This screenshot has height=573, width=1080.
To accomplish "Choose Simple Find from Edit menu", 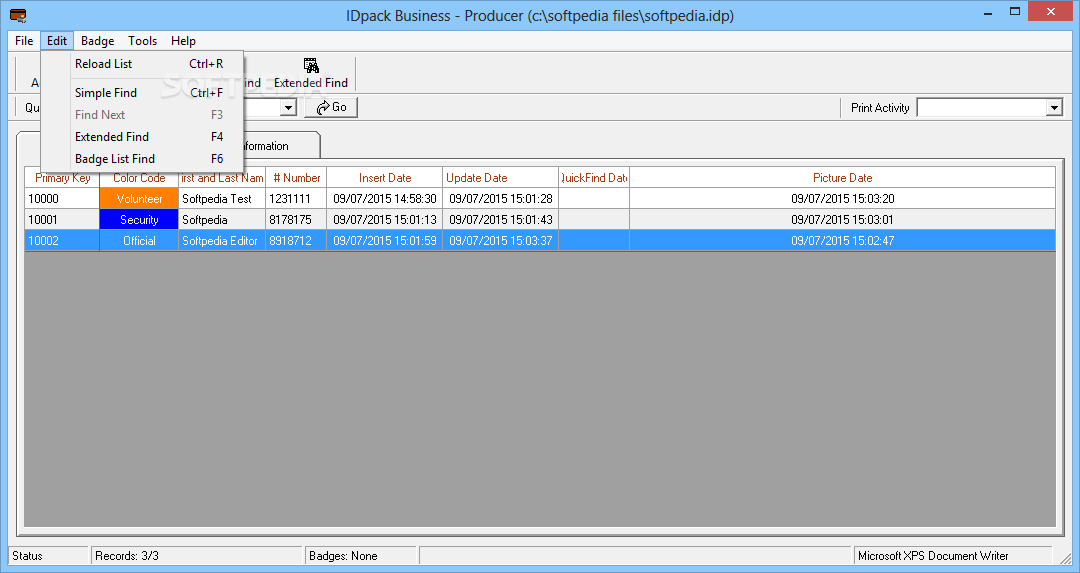I will pyautogui.click(x=142, y=92).
